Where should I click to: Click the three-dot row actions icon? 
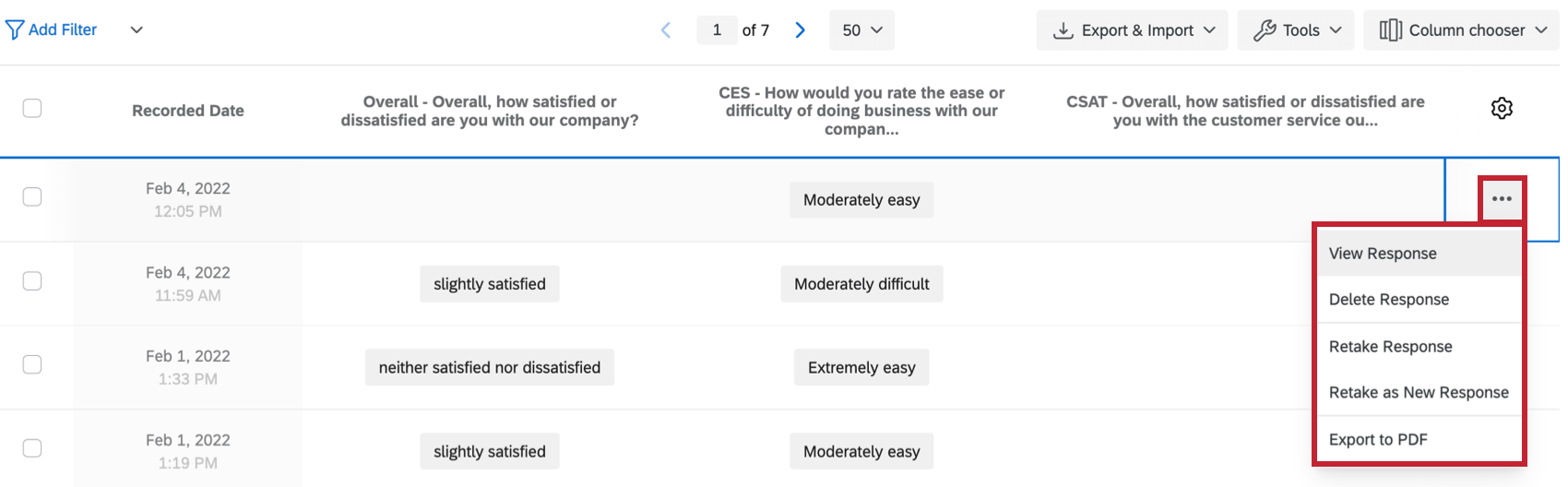pyautogui.click(x=1502, y=199)
